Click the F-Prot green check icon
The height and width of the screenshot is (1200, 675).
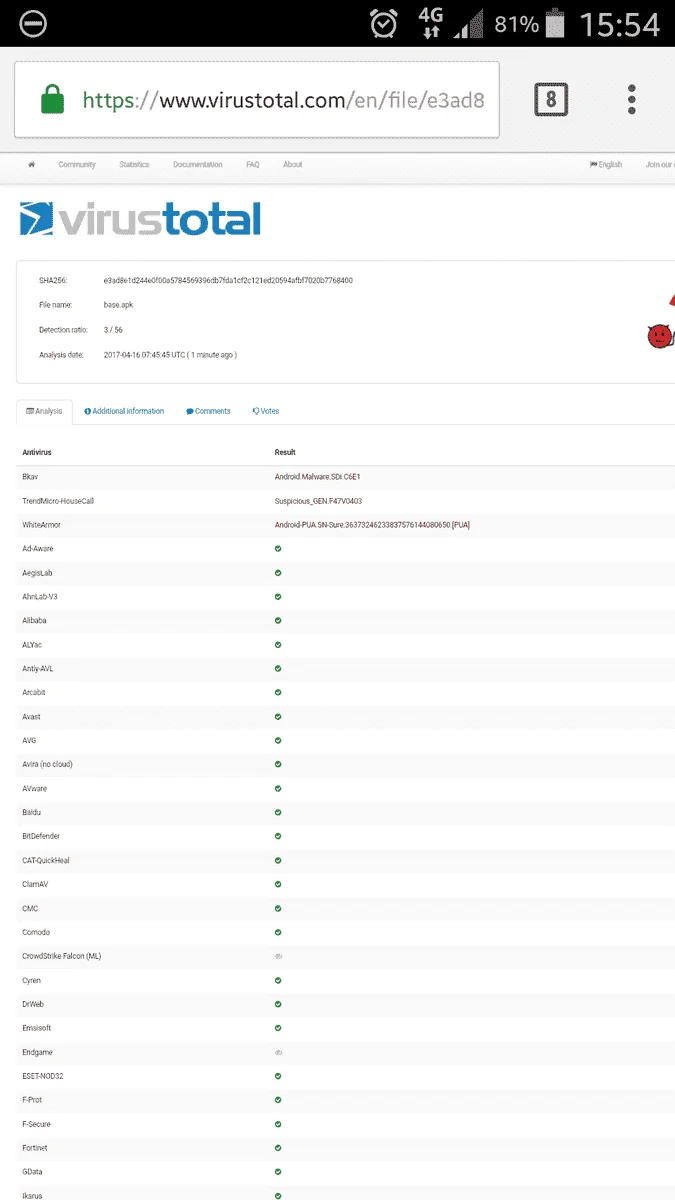278,1100
